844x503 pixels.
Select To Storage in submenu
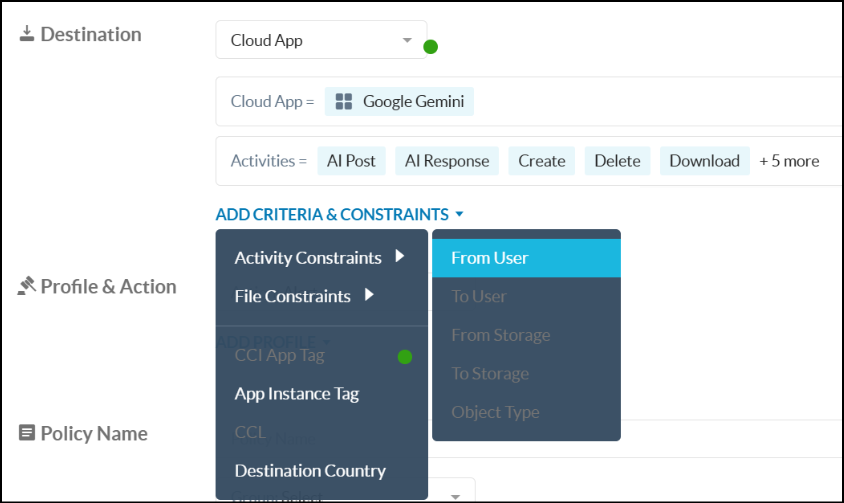coord(526,373)
